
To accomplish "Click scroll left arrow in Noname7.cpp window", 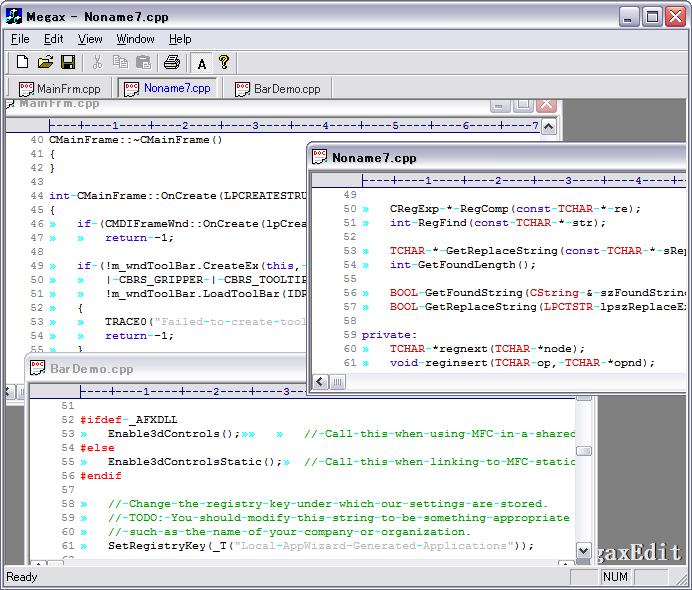I will coord(320,382).
